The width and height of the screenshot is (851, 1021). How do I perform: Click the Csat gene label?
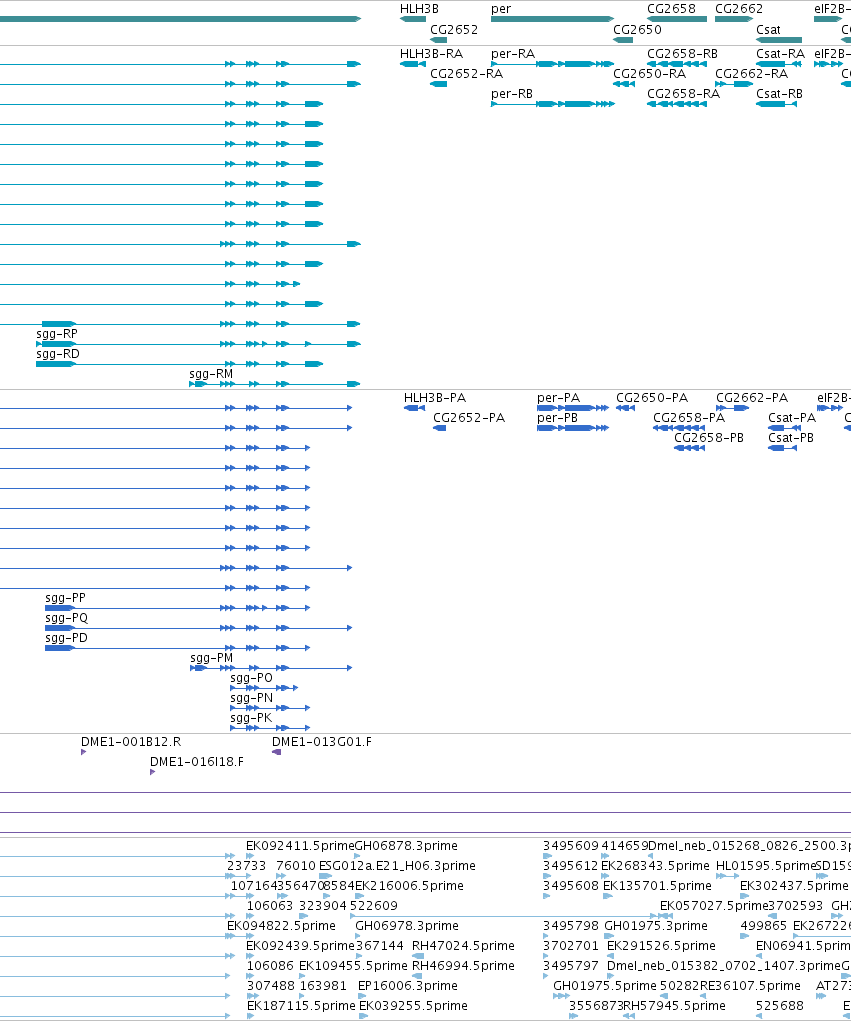tap(768, 29)
